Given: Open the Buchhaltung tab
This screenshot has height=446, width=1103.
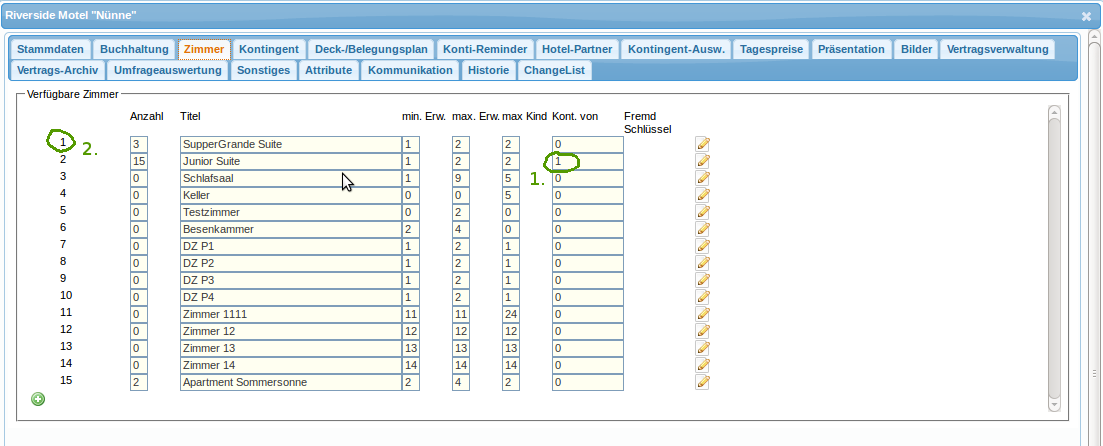Looking at the screenshot, I should [x=134, y=49].
